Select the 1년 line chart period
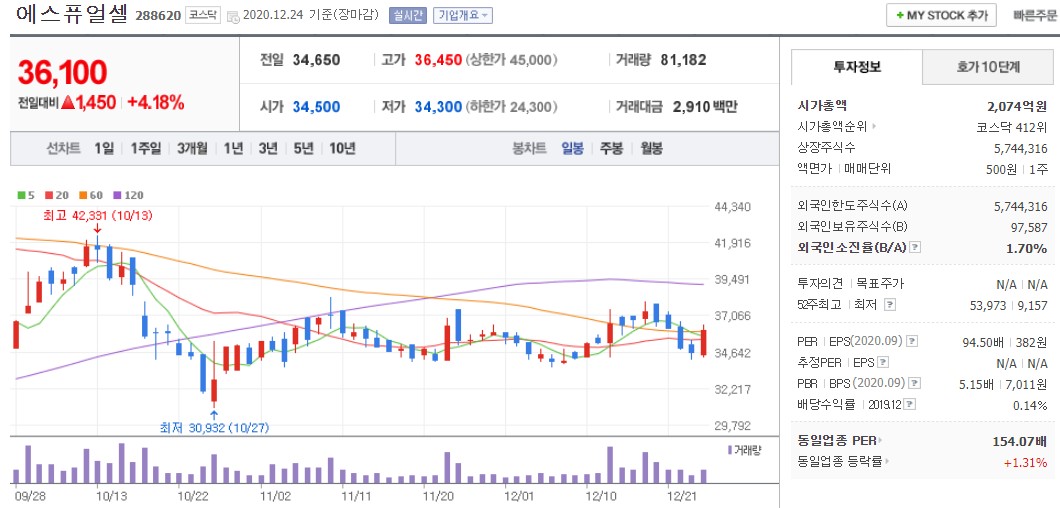1060x508 pixels. (233, 149)
